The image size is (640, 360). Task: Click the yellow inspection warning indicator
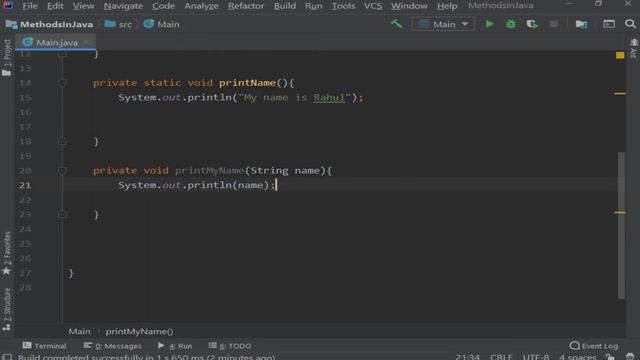coord(620,55)
